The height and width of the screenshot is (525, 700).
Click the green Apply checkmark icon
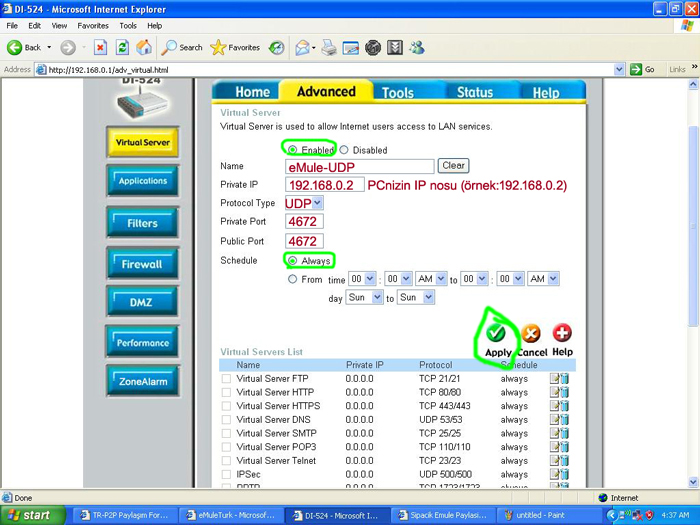coord(496,333)
